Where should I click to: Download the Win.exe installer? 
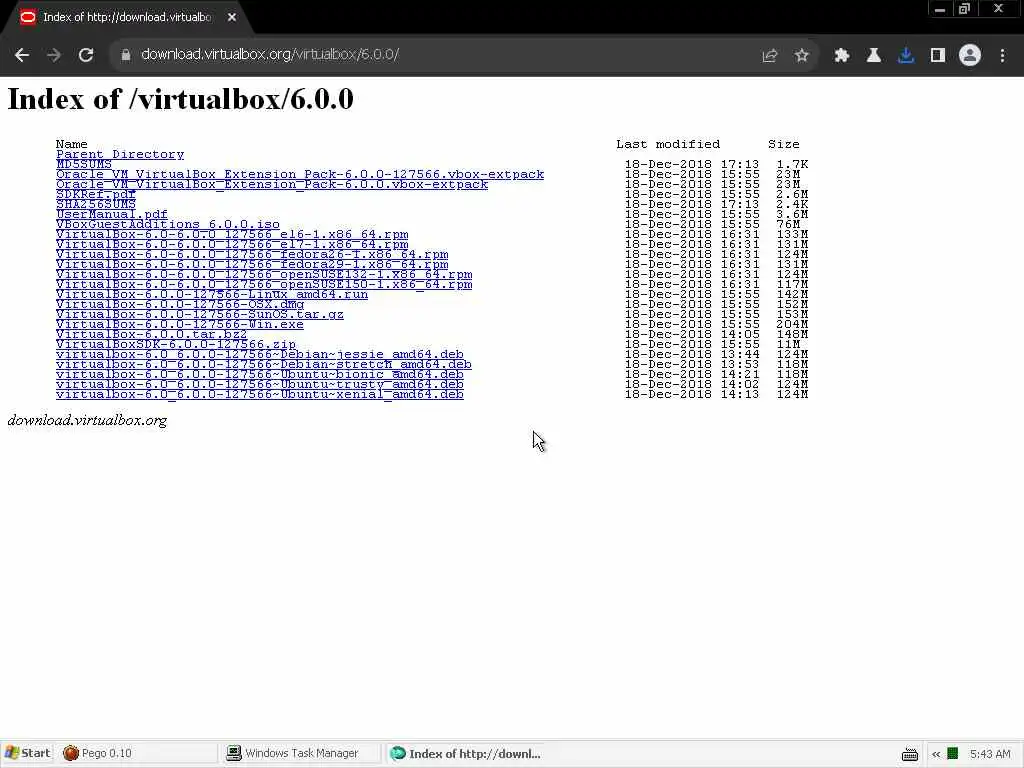(x=180, y=325)
